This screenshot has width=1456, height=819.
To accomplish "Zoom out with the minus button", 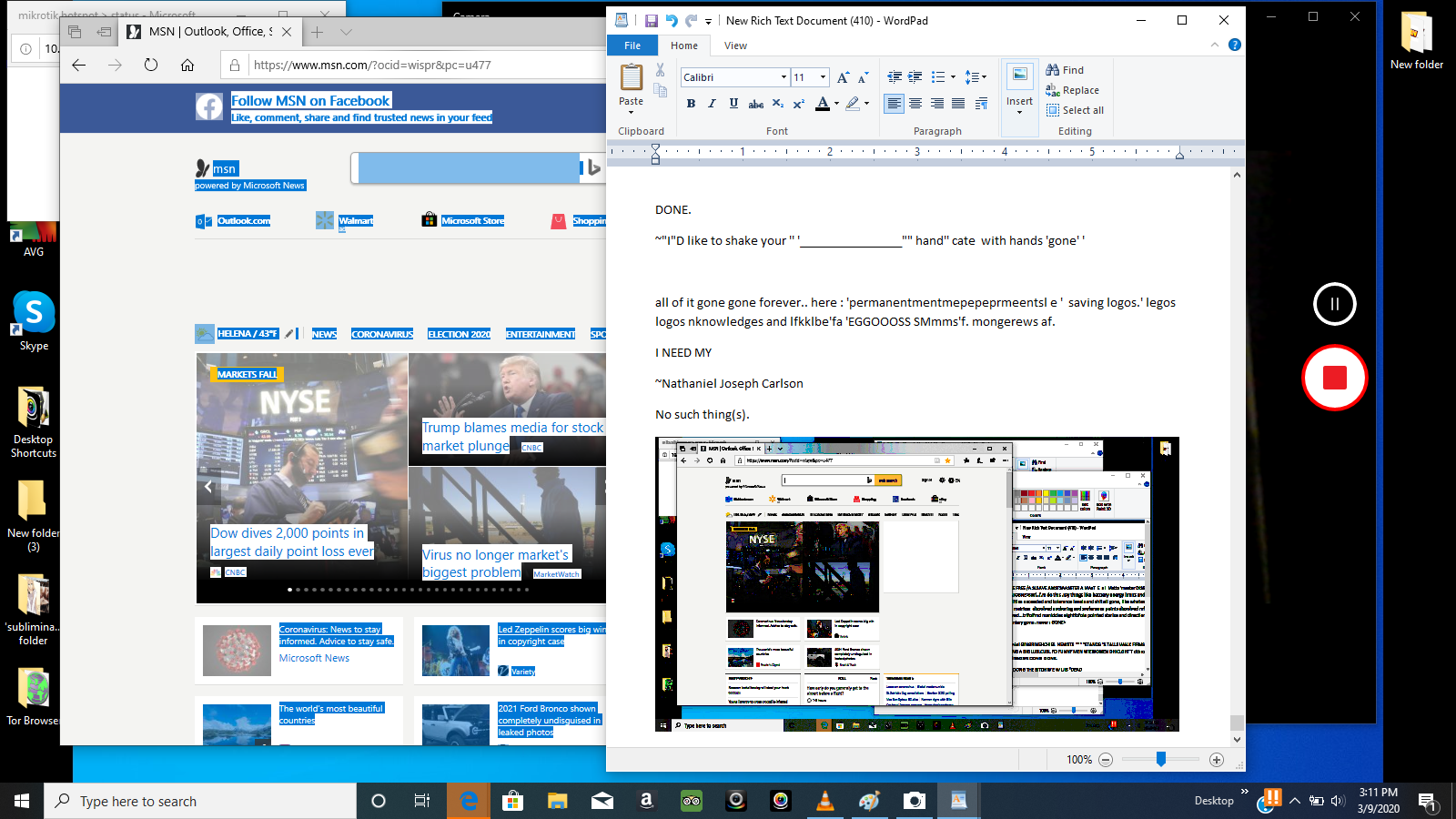I will [1106, 760].
